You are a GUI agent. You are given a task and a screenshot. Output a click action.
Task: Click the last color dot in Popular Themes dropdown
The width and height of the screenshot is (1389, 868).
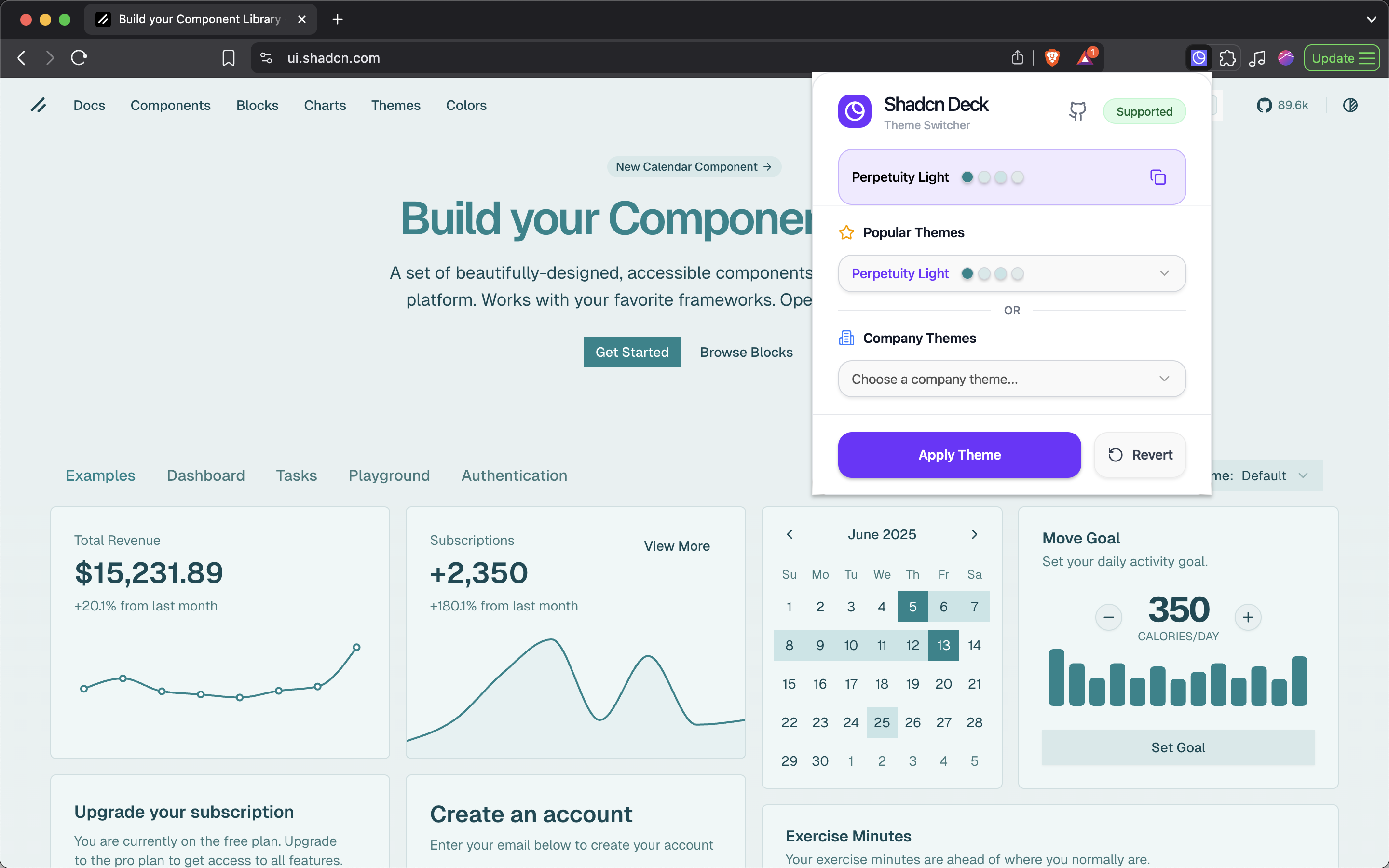(x=1017, y=274)
